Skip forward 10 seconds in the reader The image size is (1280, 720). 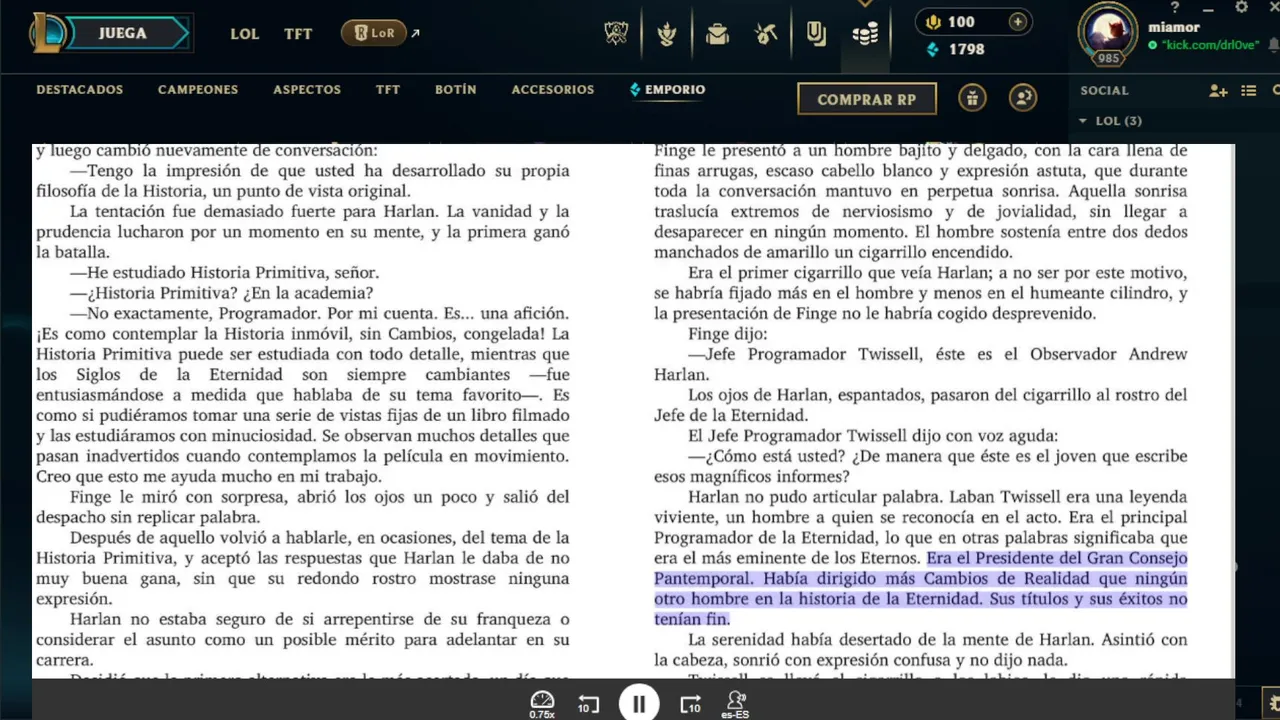(x=691, y=705)
